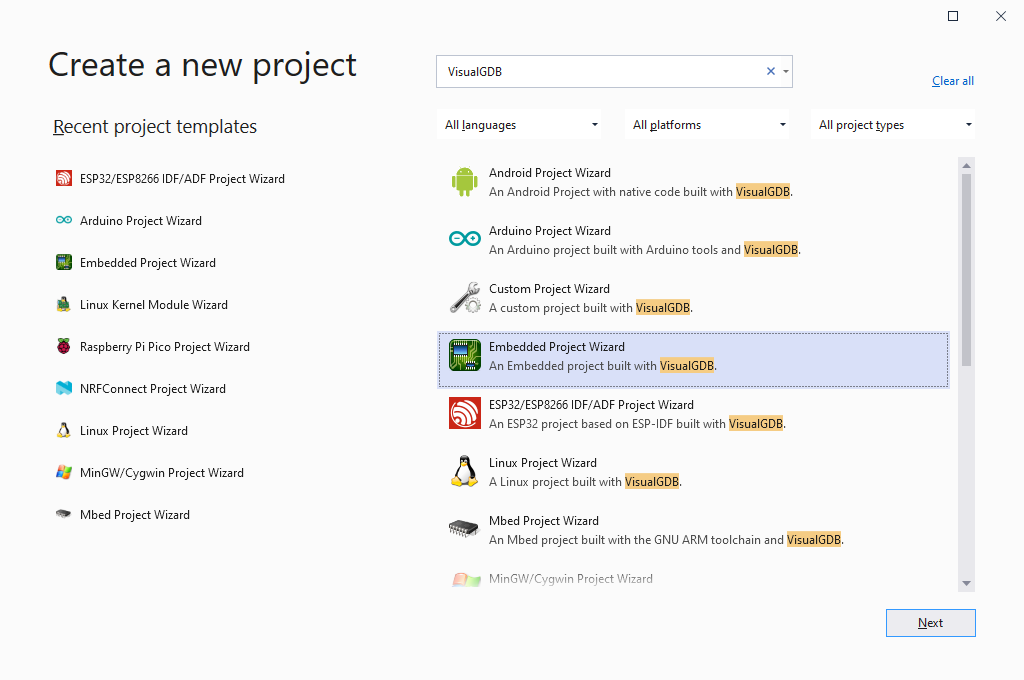The width and height of the screenshot is (1024, 680).
Task: Click the results list vertical scrollbar thumb
Action: pyautogui.click(x=967, y=269)
